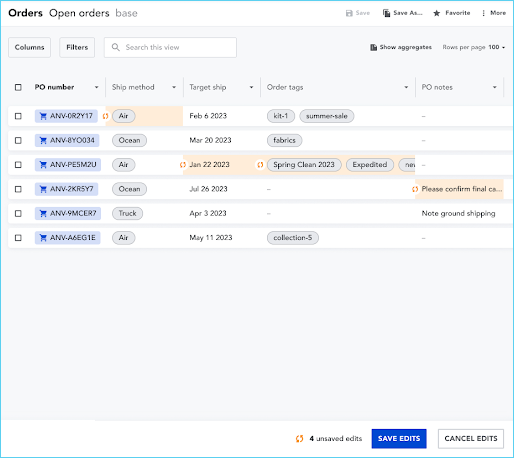Image resolution: width=514 pixels, height=458 pixels.
Task: Open the Filters menu
Action: click(77, 47)
